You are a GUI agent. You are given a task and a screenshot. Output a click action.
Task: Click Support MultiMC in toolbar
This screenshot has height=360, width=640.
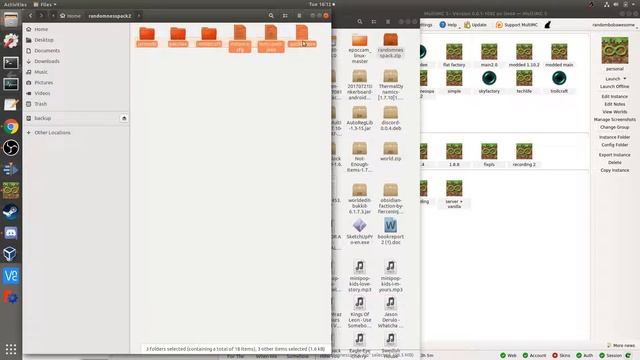[517, 25]
